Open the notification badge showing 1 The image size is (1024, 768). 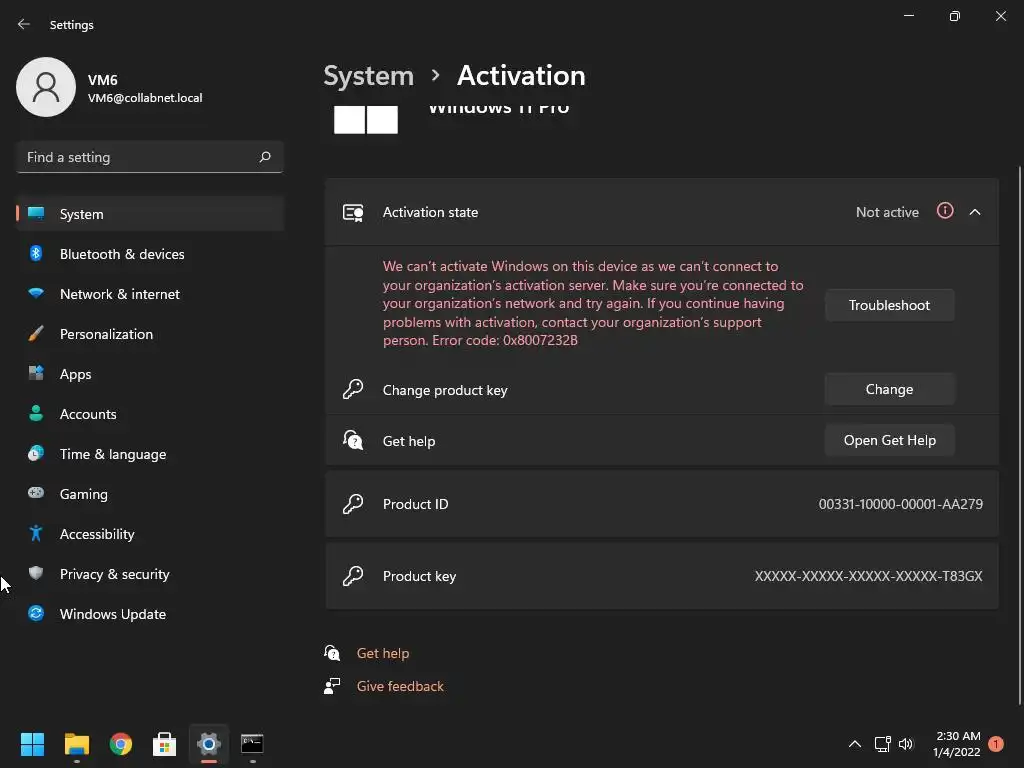click(996, 744)
